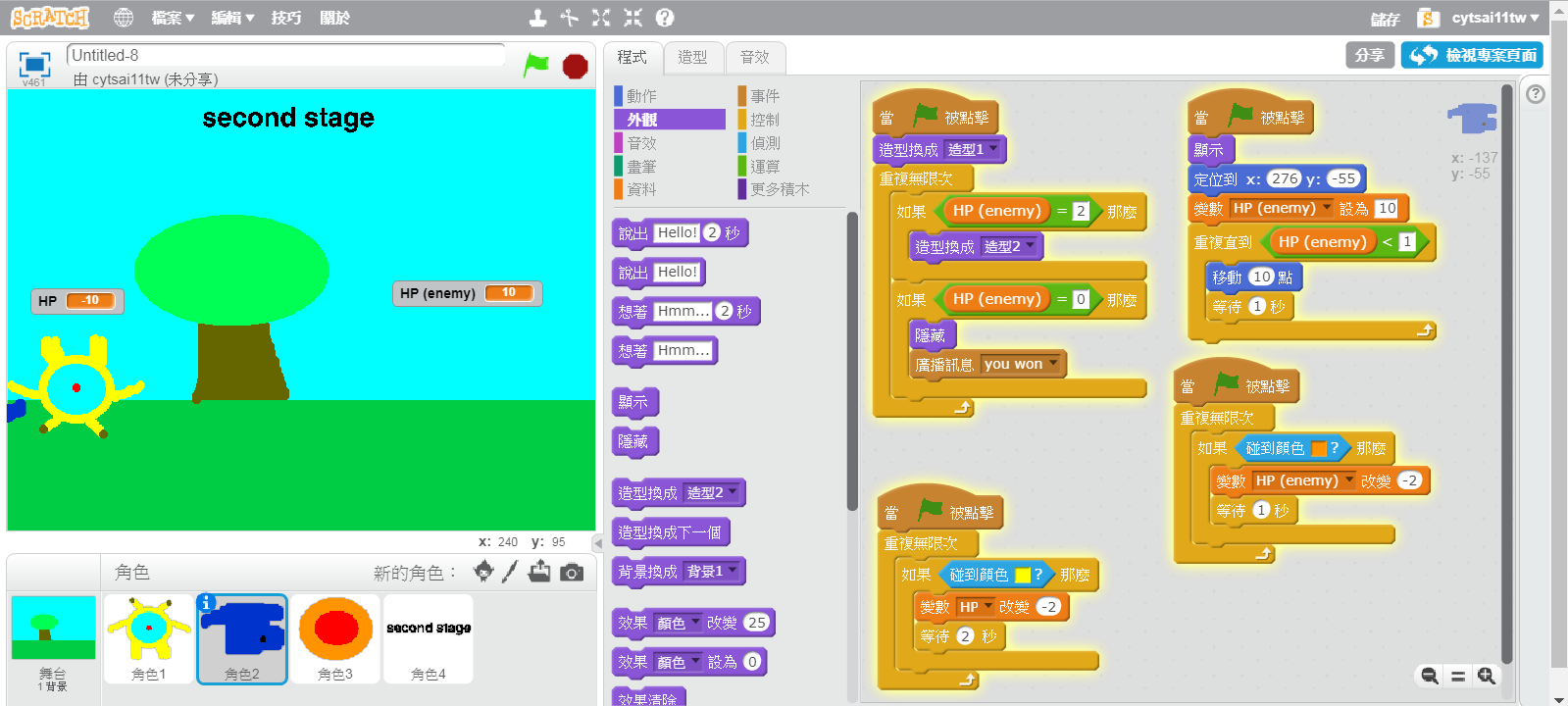This screenshot has height=706, width=1568.
Task: Upload sprite from file icon
Action: coord(539,572)
